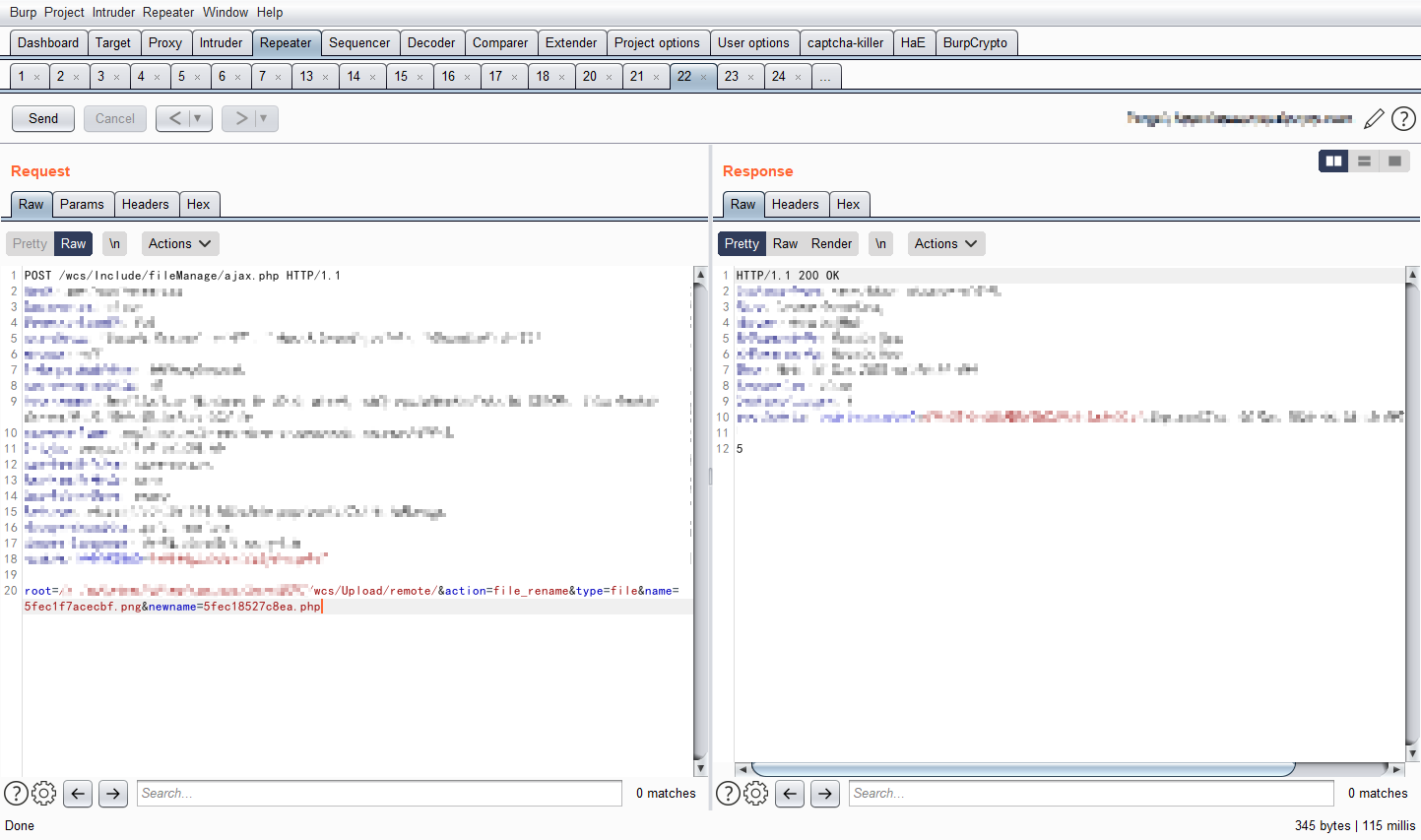
Task: Open the Window menu
Action: pyautogui.click(x=226, y=12)
